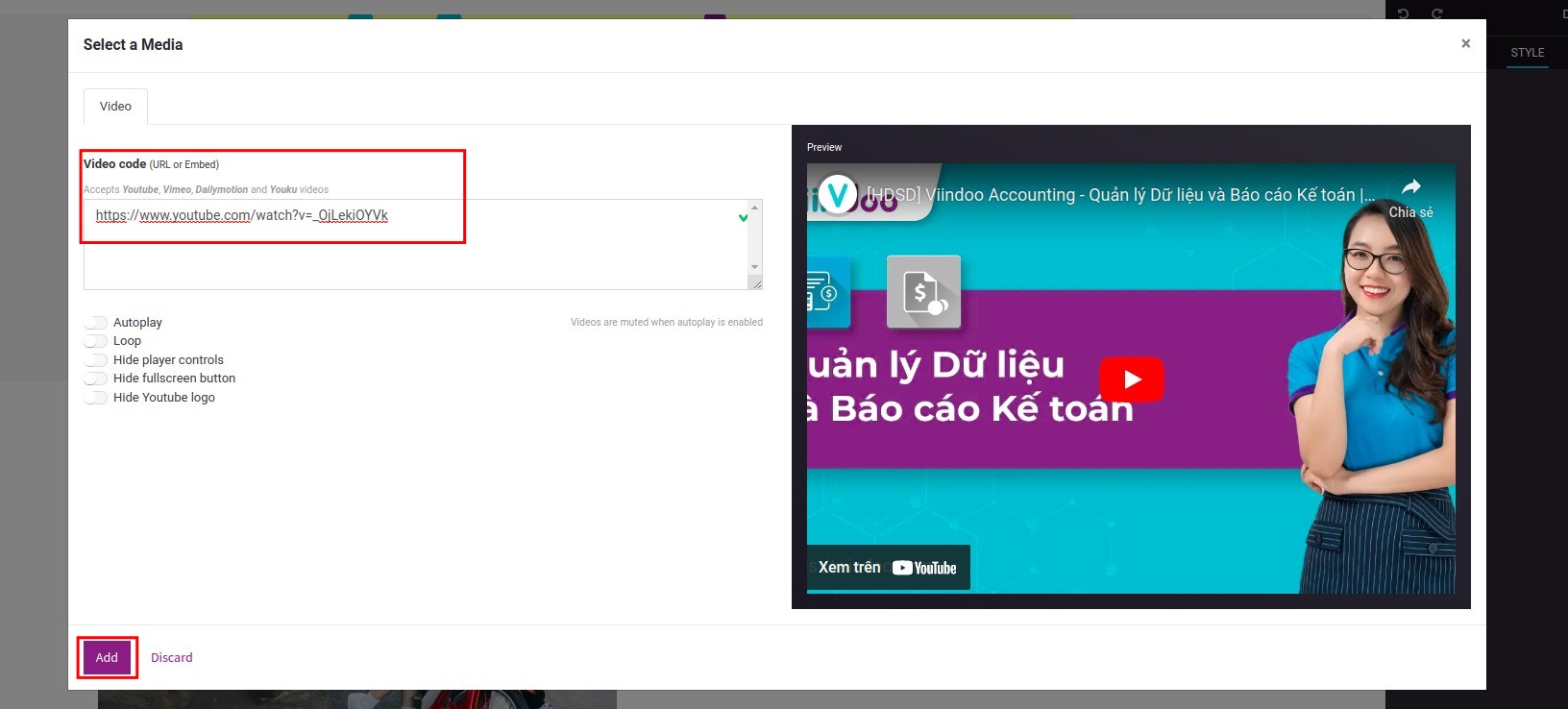Toggle Hide fullscreen button
The height and width of the screenshot is (709, 1568).
click(x=95, y=379)
